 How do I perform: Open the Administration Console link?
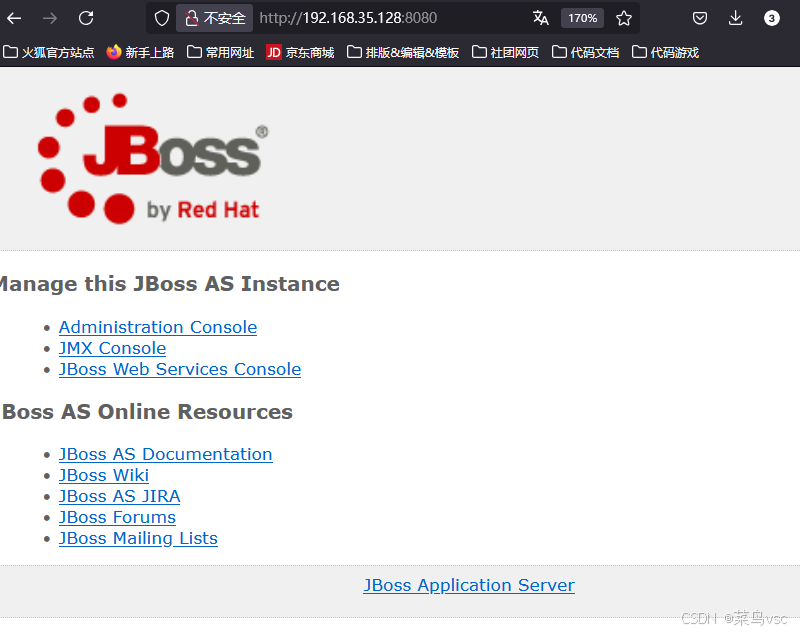(x=158, y=327)
